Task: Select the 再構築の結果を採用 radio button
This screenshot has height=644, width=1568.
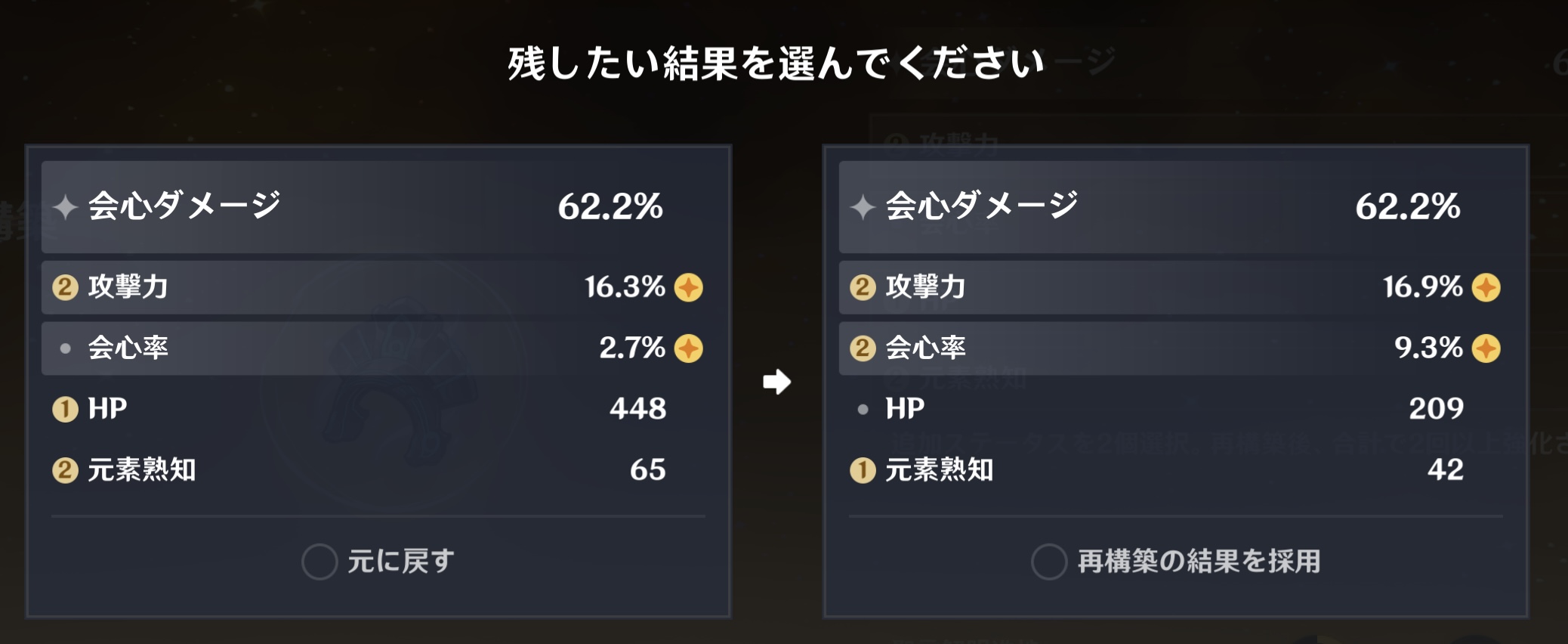Action: coord(1049,562)
